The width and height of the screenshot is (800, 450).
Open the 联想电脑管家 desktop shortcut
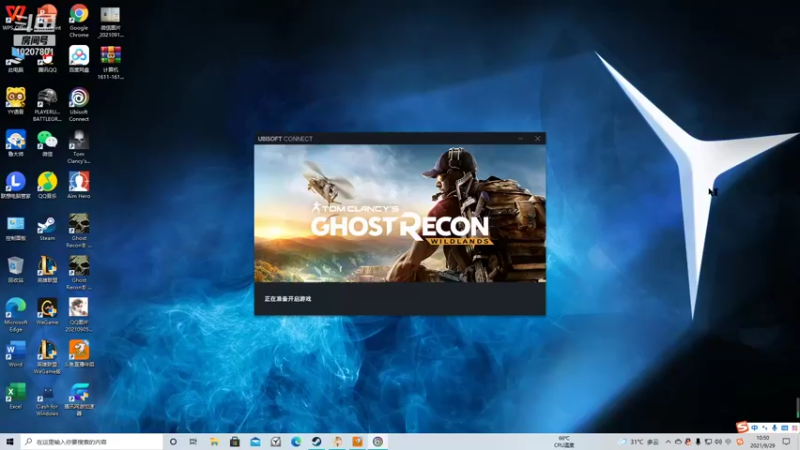click(16, 185)
